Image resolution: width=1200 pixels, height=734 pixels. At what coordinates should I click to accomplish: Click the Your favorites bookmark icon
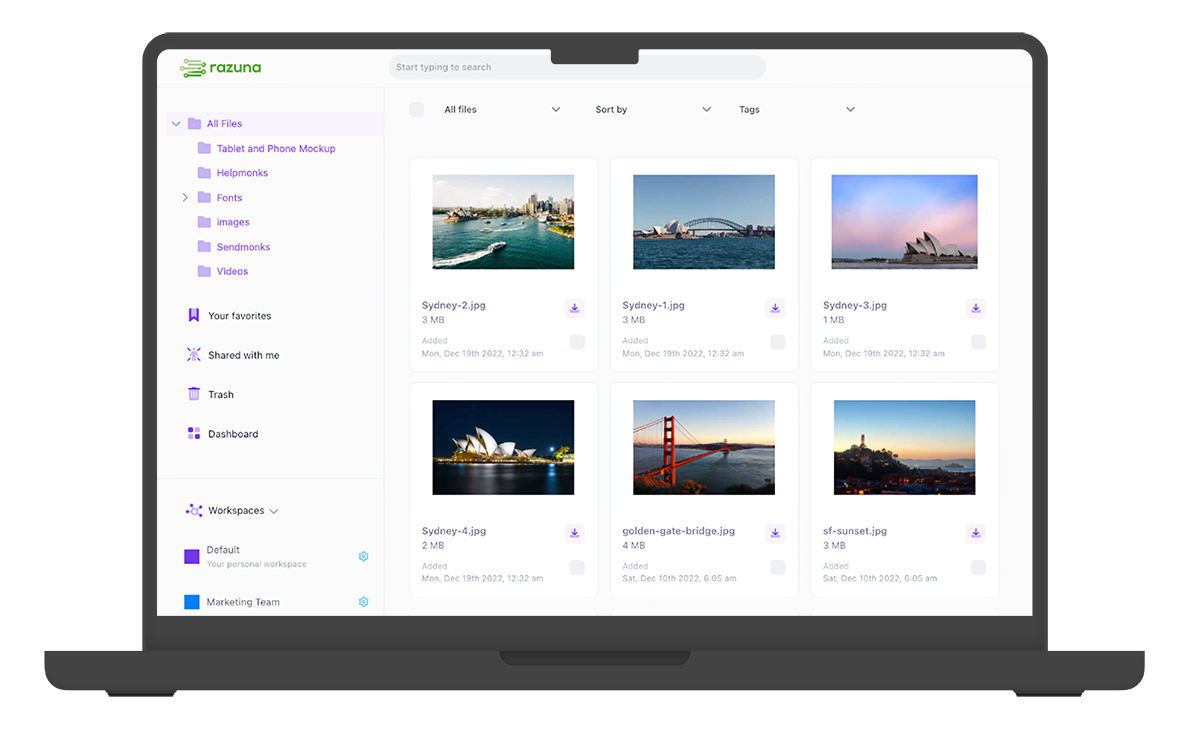tap(194, 315)
